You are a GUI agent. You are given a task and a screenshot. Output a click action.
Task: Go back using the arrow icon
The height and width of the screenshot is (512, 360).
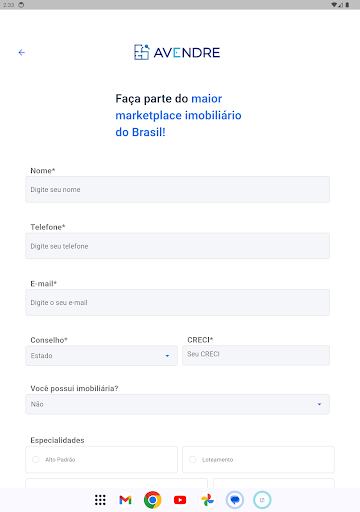point(22,52)
